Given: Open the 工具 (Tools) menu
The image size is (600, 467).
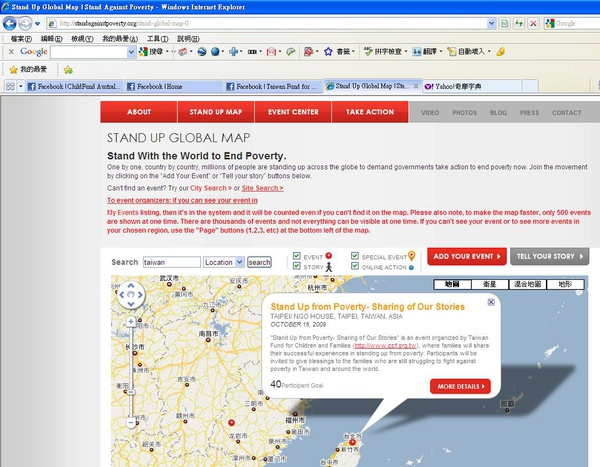Looking at the screenshot, I should point(158,39).
